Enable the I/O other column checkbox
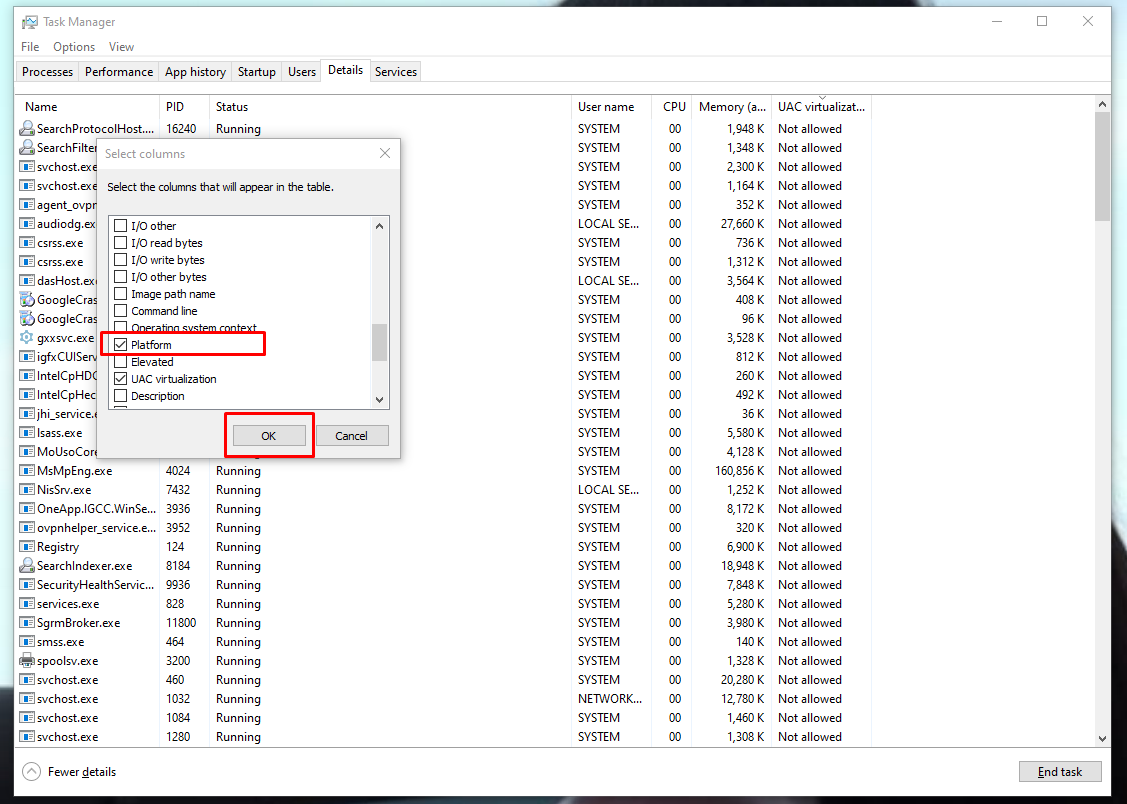This screenshot has width=1127, height=804. point(121,226)
